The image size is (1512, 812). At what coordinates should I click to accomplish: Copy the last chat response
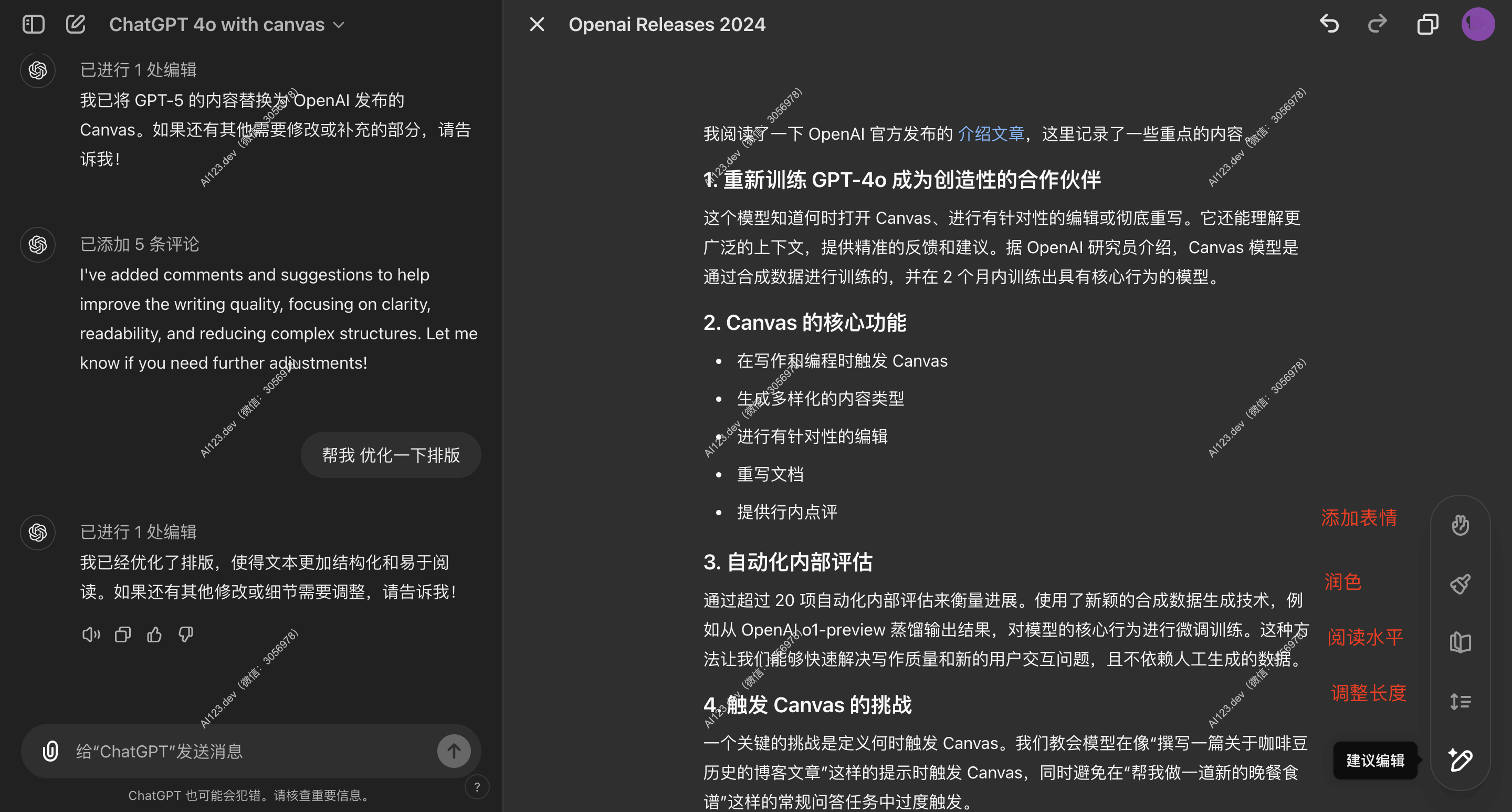pos(123,634)
